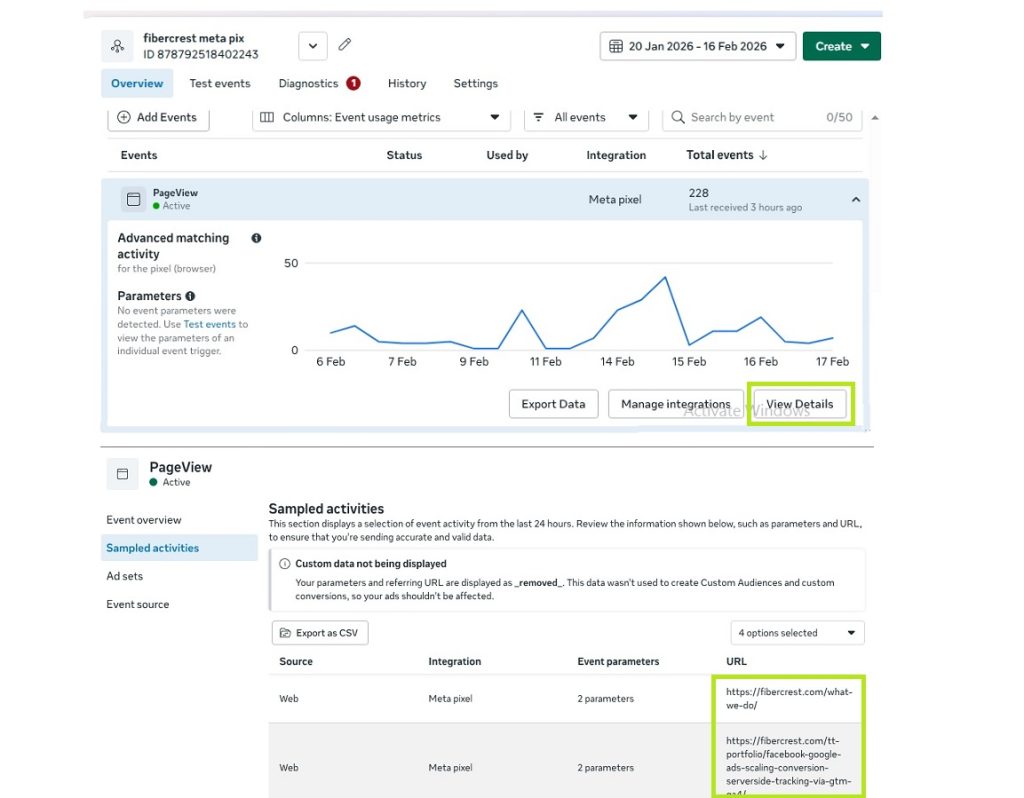Click the pencil edit icon beside pixel name
Image resolution: width=1024 pixels, height=798 pixels.
point(345,45)
